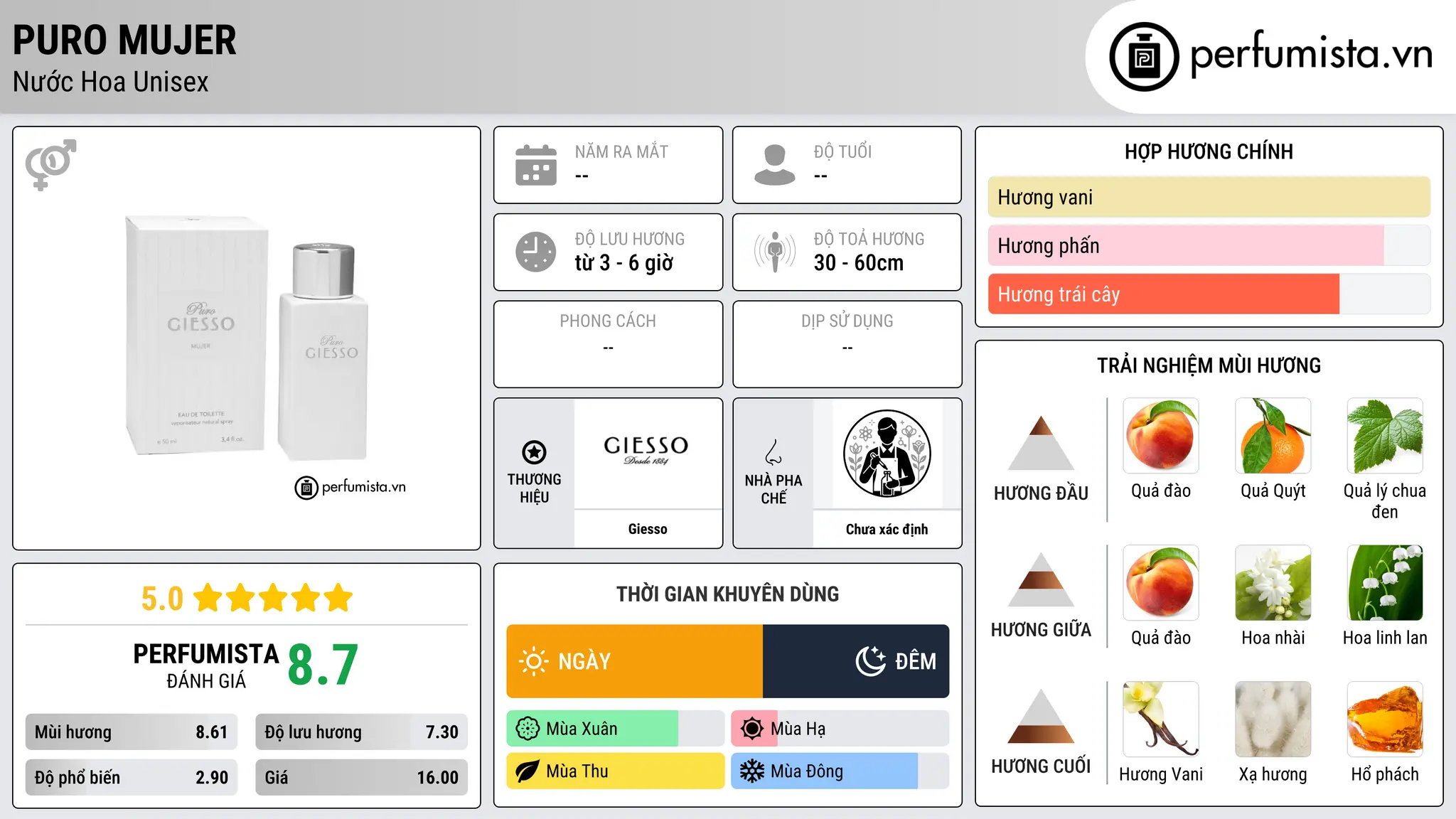Viewport: 1456px width, 819px height.
Task: Click the 'từ 3 - 6 giờ' longevity value
Action: point(624,262)
